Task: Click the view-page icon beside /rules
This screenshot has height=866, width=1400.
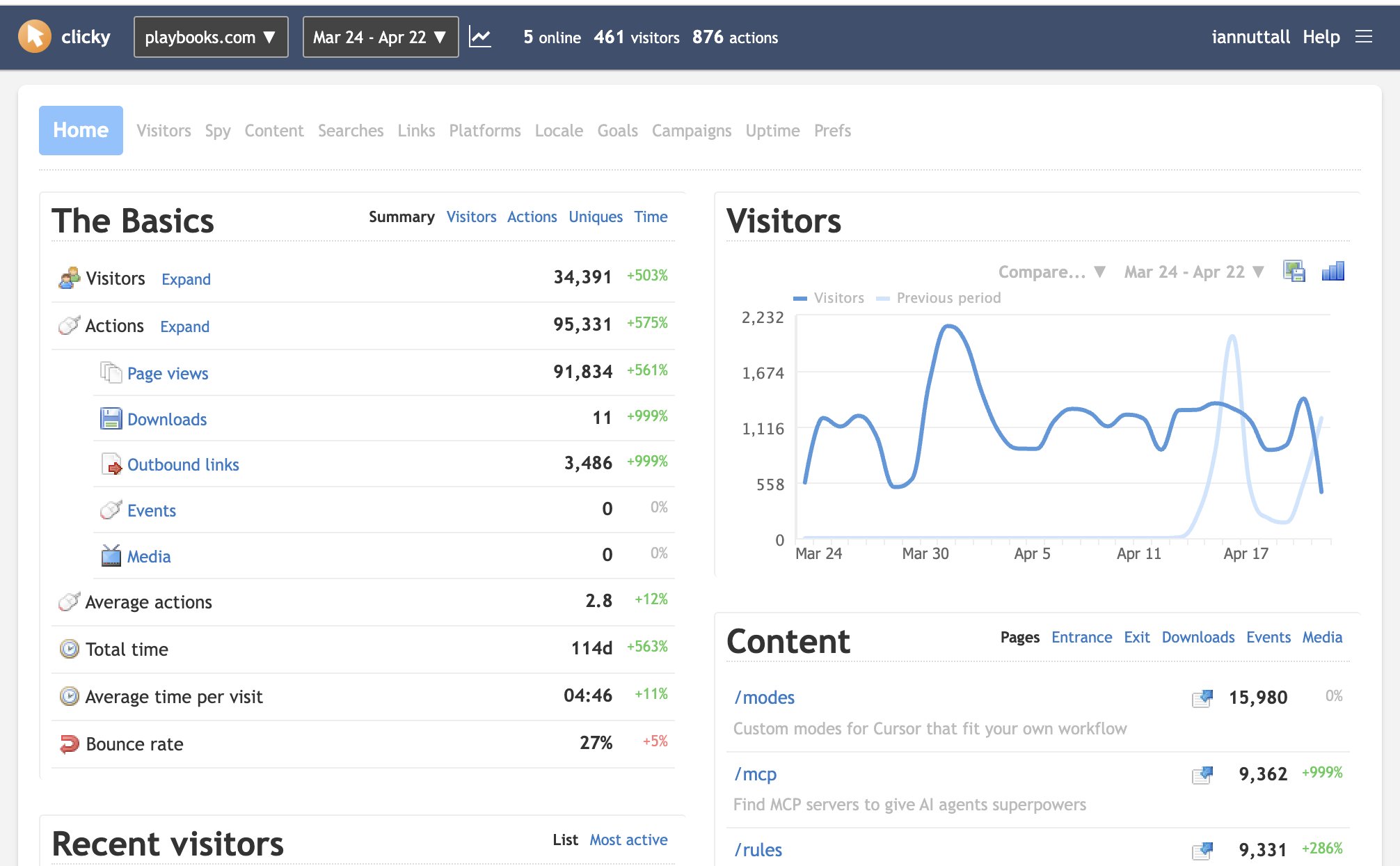Action: [x=1202, y=850]
